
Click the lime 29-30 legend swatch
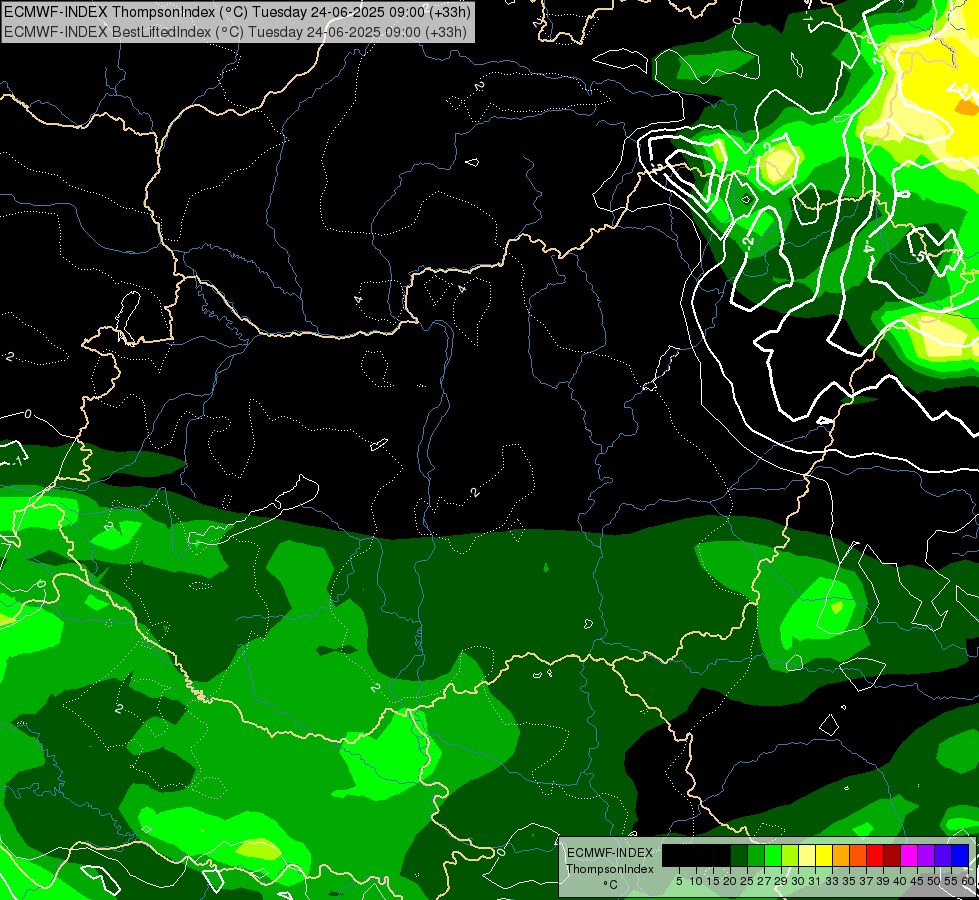point(790,855)
